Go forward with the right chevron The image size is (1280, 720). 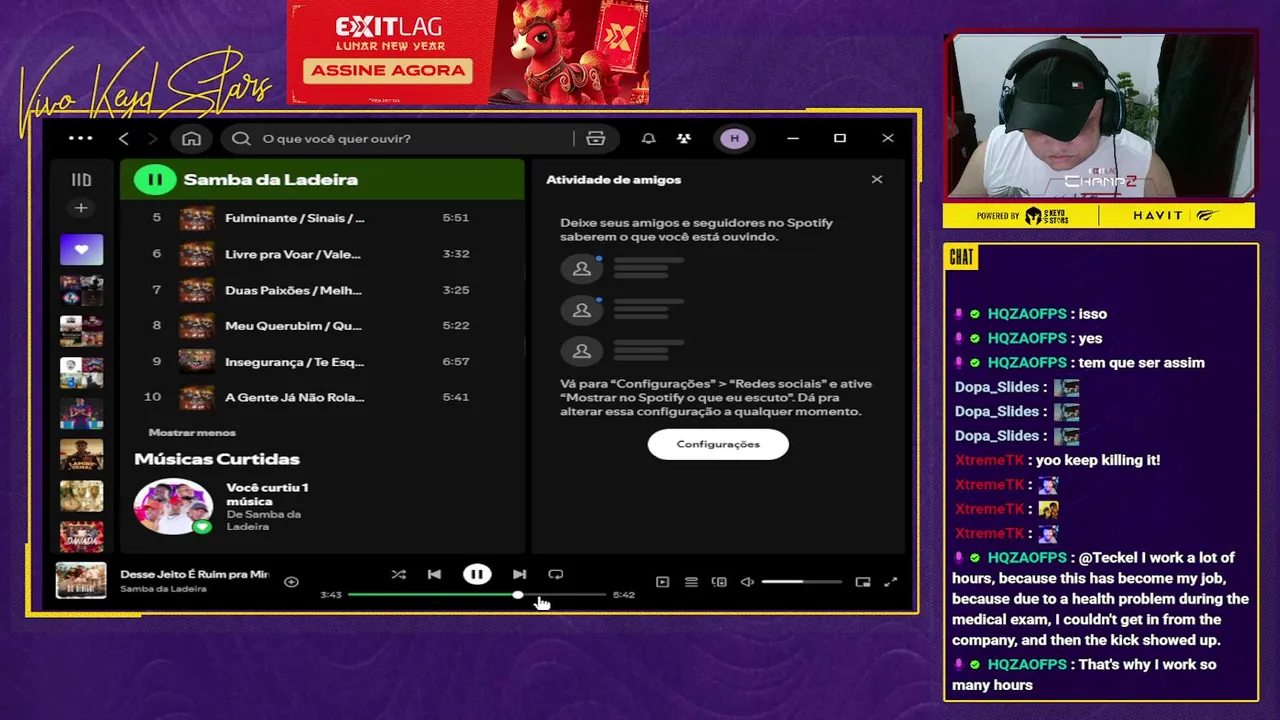click(152, 138)
